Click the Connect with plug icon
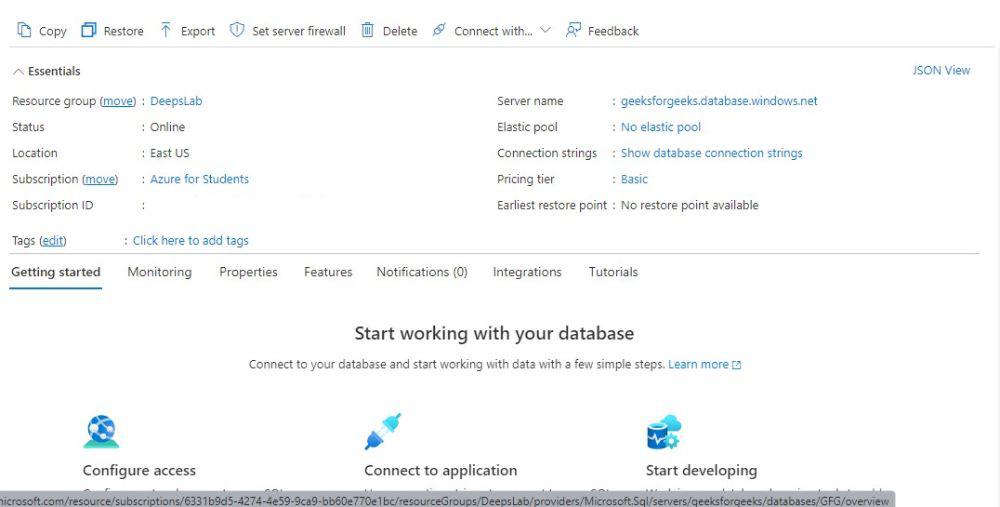 tap(439, 31)
